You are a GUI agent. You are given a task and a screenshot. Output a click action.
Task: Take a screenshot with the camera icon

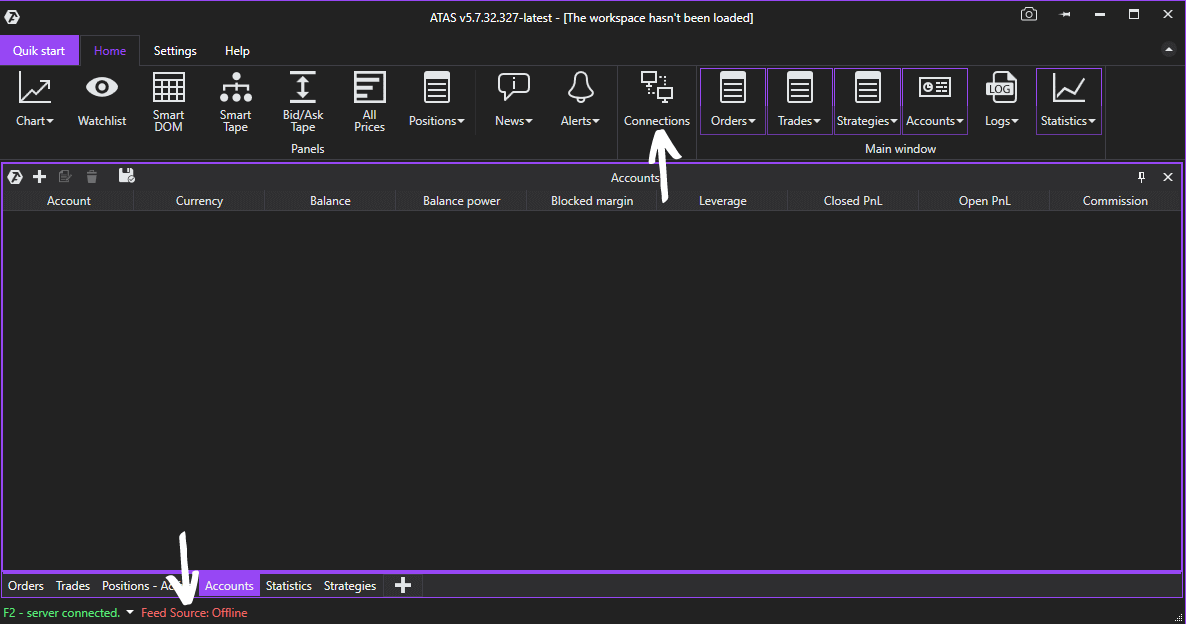[x=1028, y=15]
